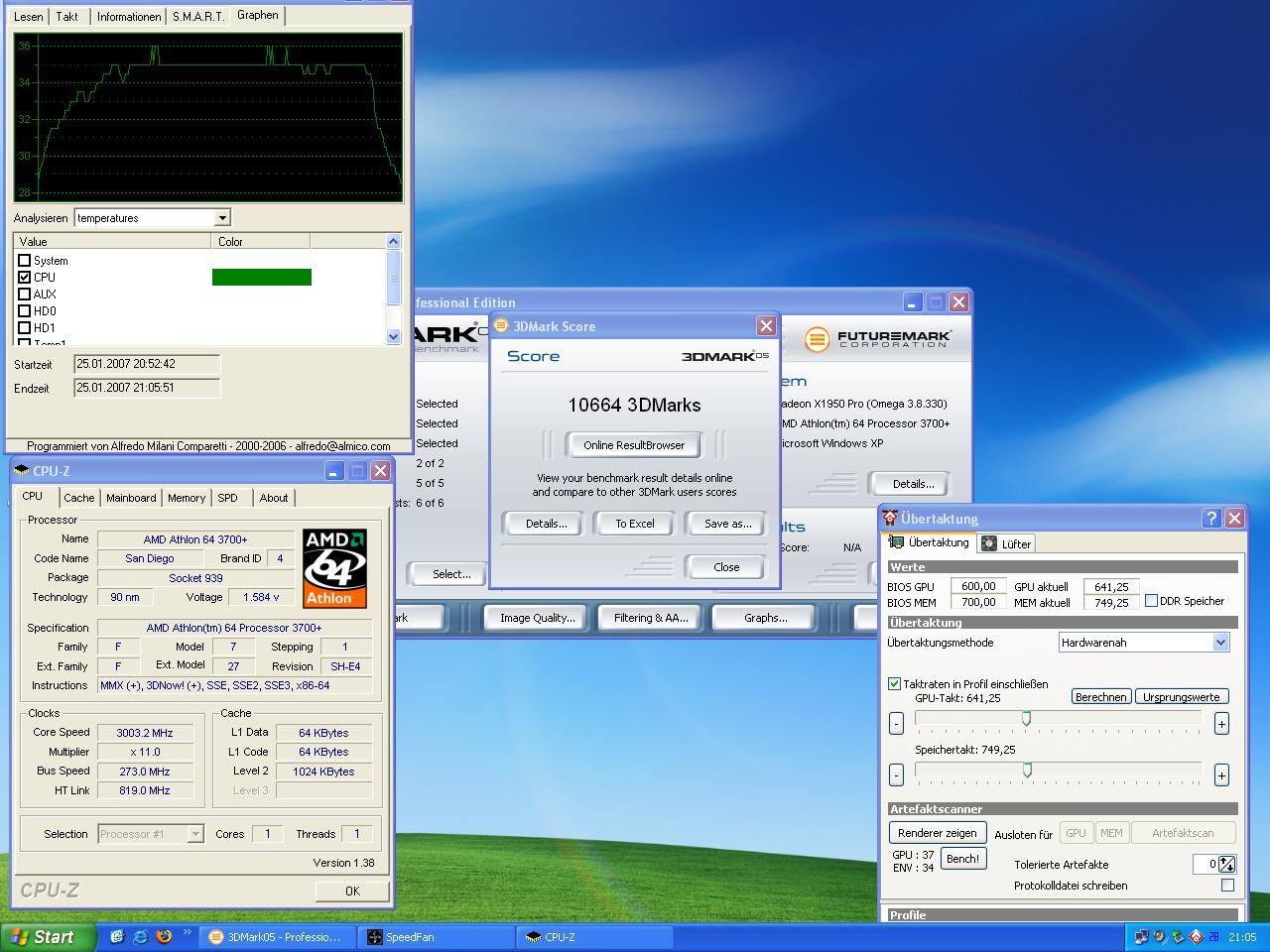Launch Internet Explorer from quick launch
The image size is (1270, 952).
pyautogui.click(x=141, y=936)
